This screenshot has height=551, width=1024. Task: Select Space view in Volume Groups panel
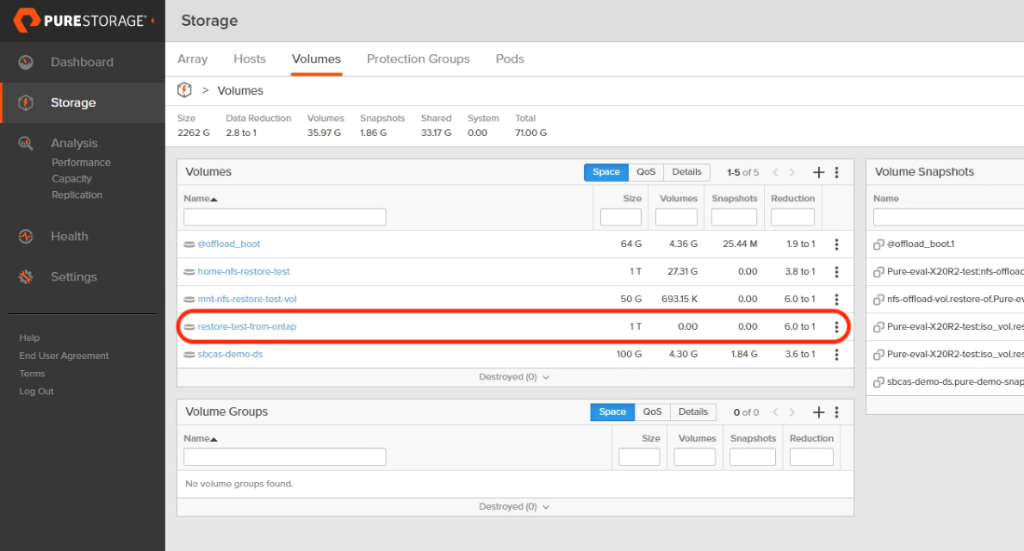point(612,412)
